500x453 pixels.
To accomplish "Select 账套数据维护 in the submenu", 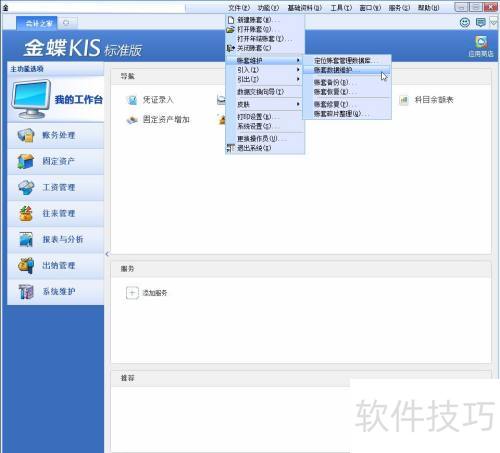I will pos(347,70).
